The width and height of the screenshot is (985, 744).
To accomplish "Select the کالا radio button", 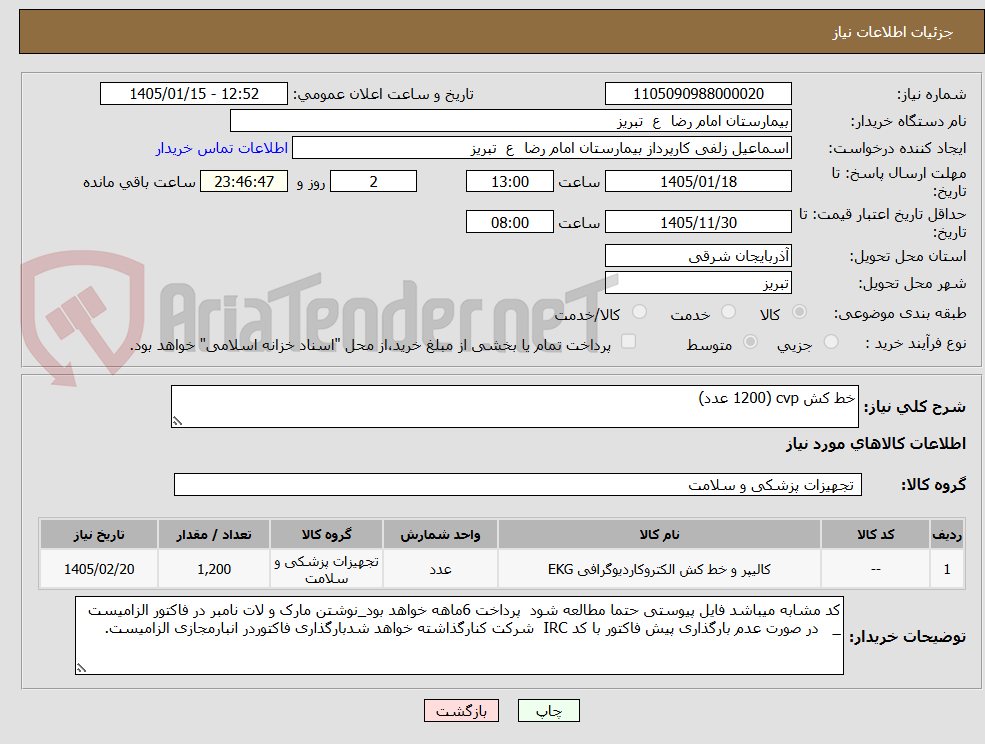I will tap(800, 312).
